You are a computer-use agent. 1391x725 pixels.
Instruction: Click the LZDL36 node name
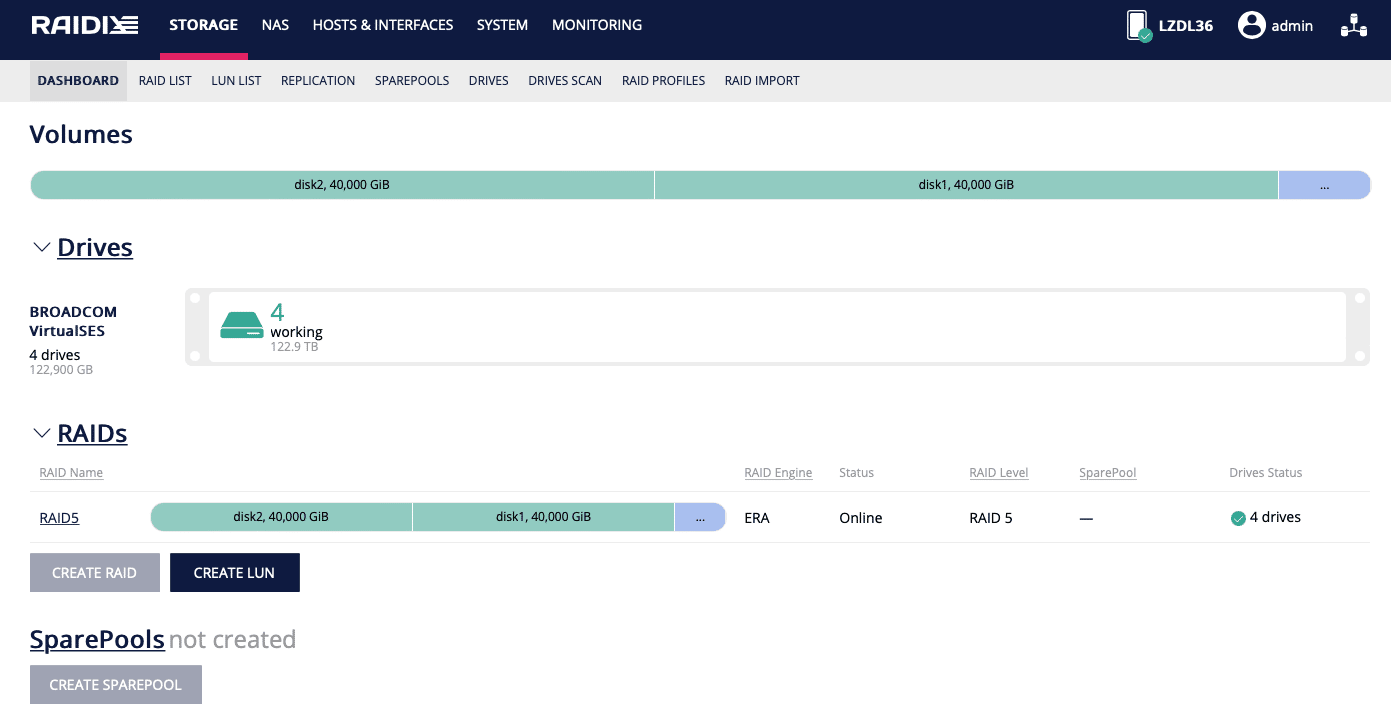(1186, 26)
